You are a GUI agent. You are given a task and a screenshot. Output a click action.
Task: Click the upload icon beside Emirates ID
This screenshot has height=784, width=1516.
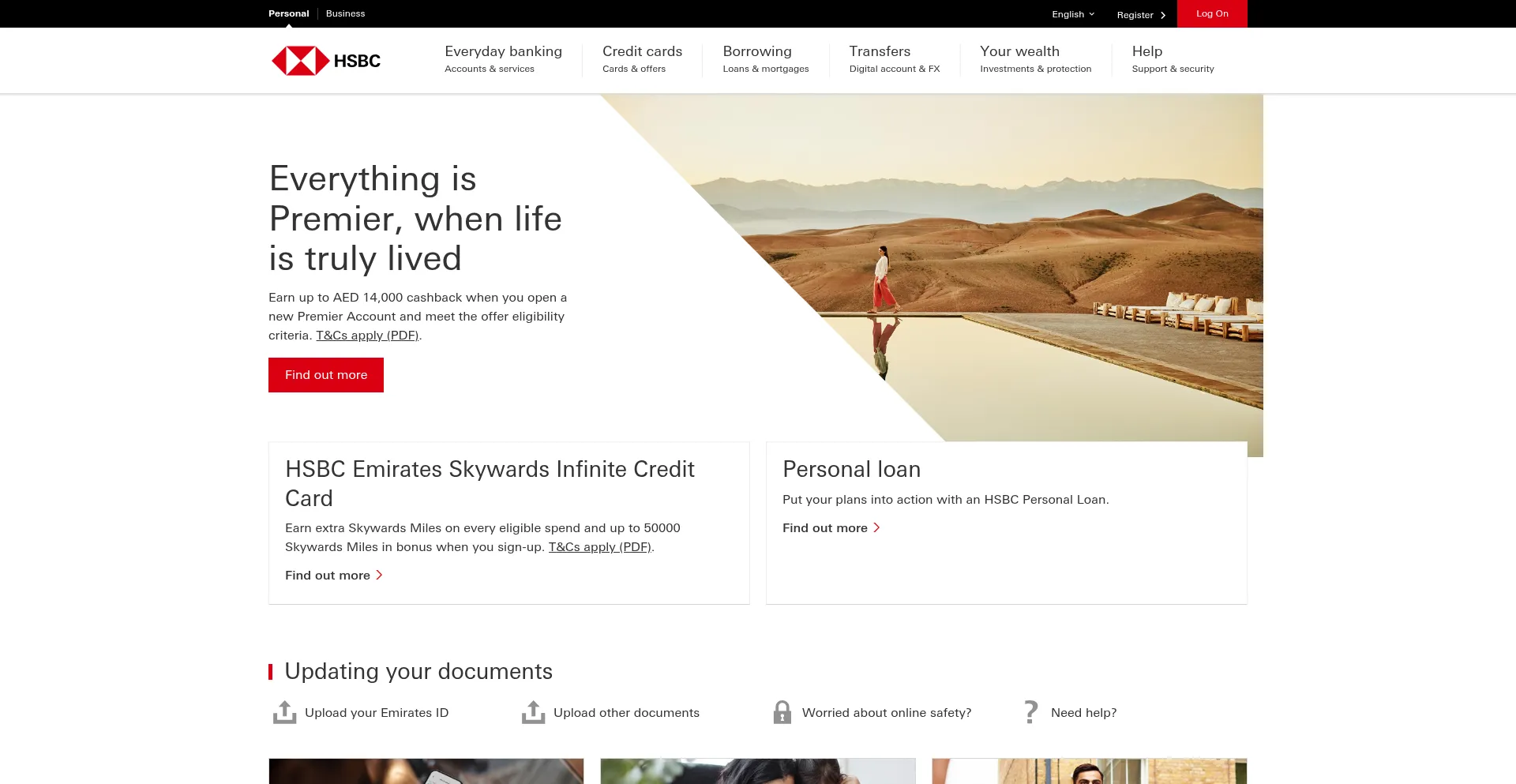[x=284, y=712]
